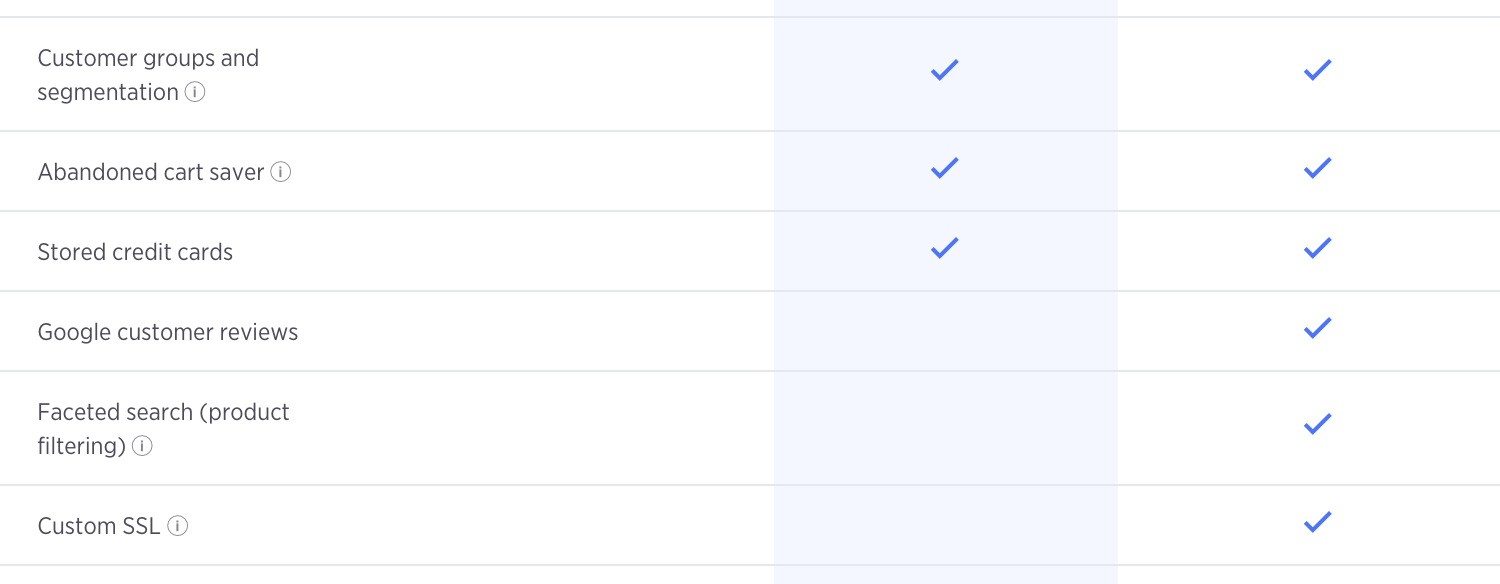Select the Google customer reviews label
Screen dimensions: 1500x584
pos(168,332)
